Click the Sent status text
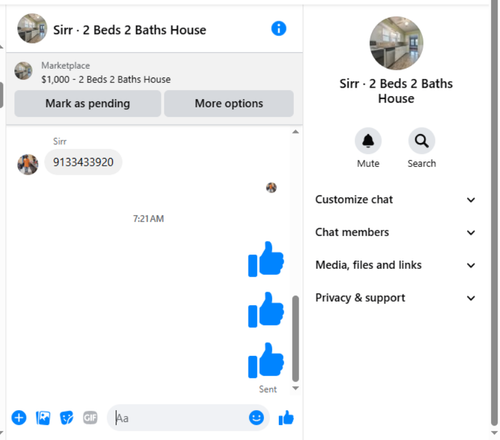The width and height of the screenshot is (500, 440). point(268,389)
